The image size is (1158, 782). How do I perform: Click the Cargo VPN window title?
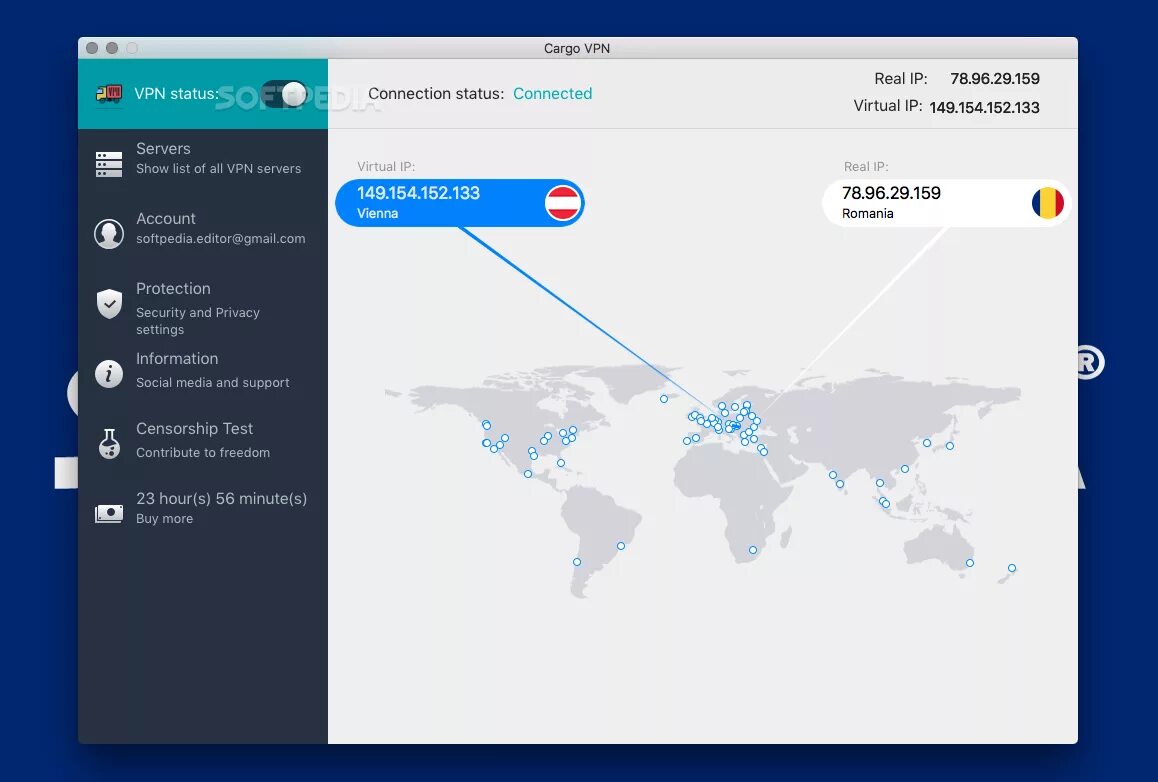[x=577, y=49]
